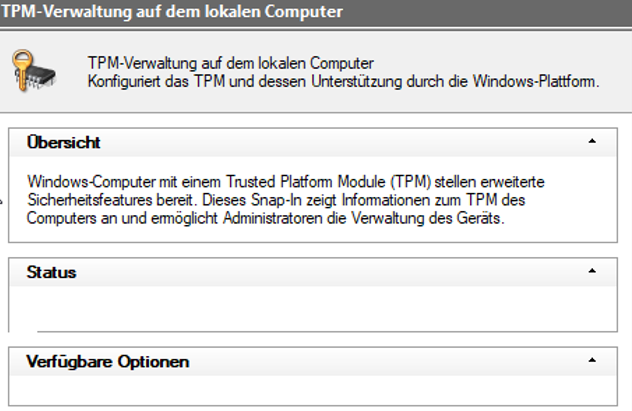Click the Übersicht section heading
This screenshot has width=632, height=411.
[64, 142]
